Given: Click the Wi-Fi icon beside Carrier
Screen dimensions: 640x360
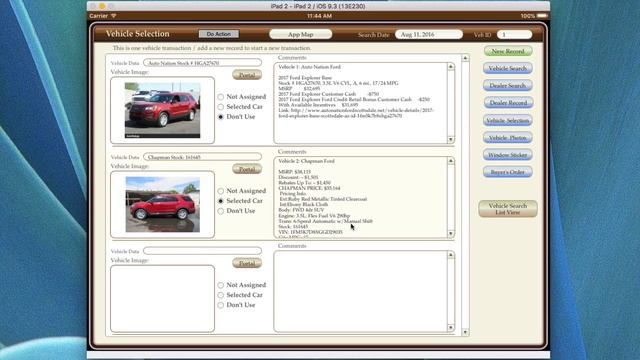Looking at the screenshot, I should [114, 16].
